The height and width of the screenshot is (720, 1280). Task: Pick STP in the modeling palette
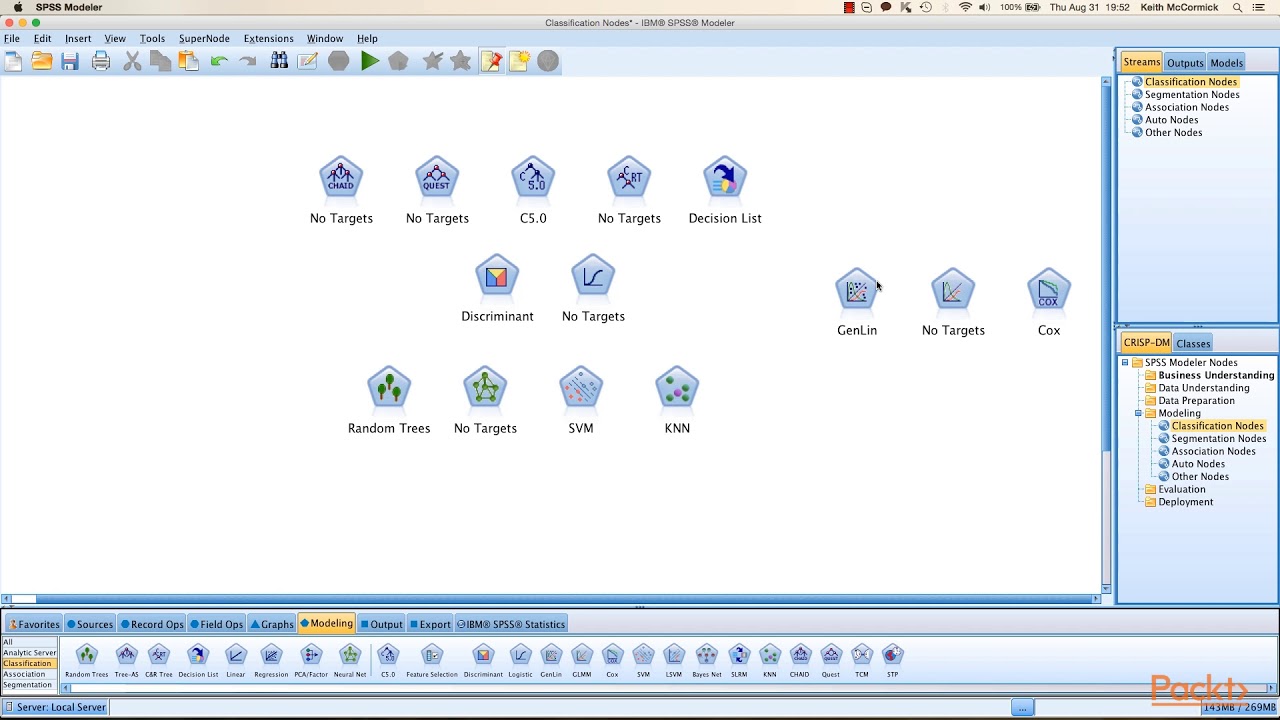point(893,661)
